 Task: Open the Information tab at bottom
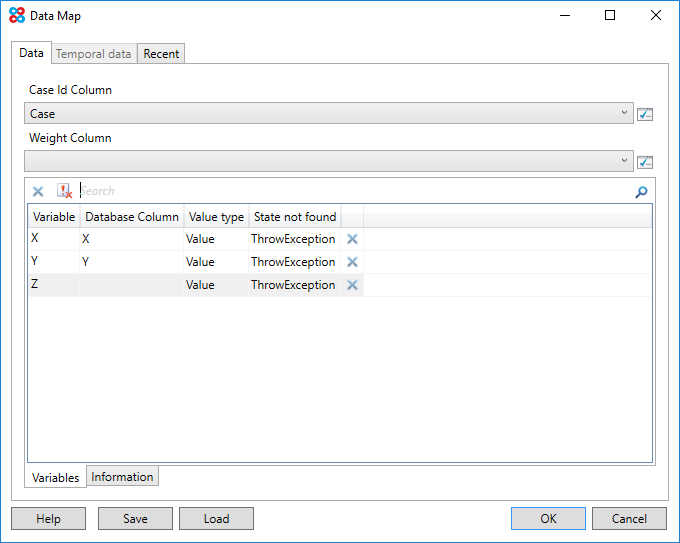pyautogui.click(x=122, y=477)
